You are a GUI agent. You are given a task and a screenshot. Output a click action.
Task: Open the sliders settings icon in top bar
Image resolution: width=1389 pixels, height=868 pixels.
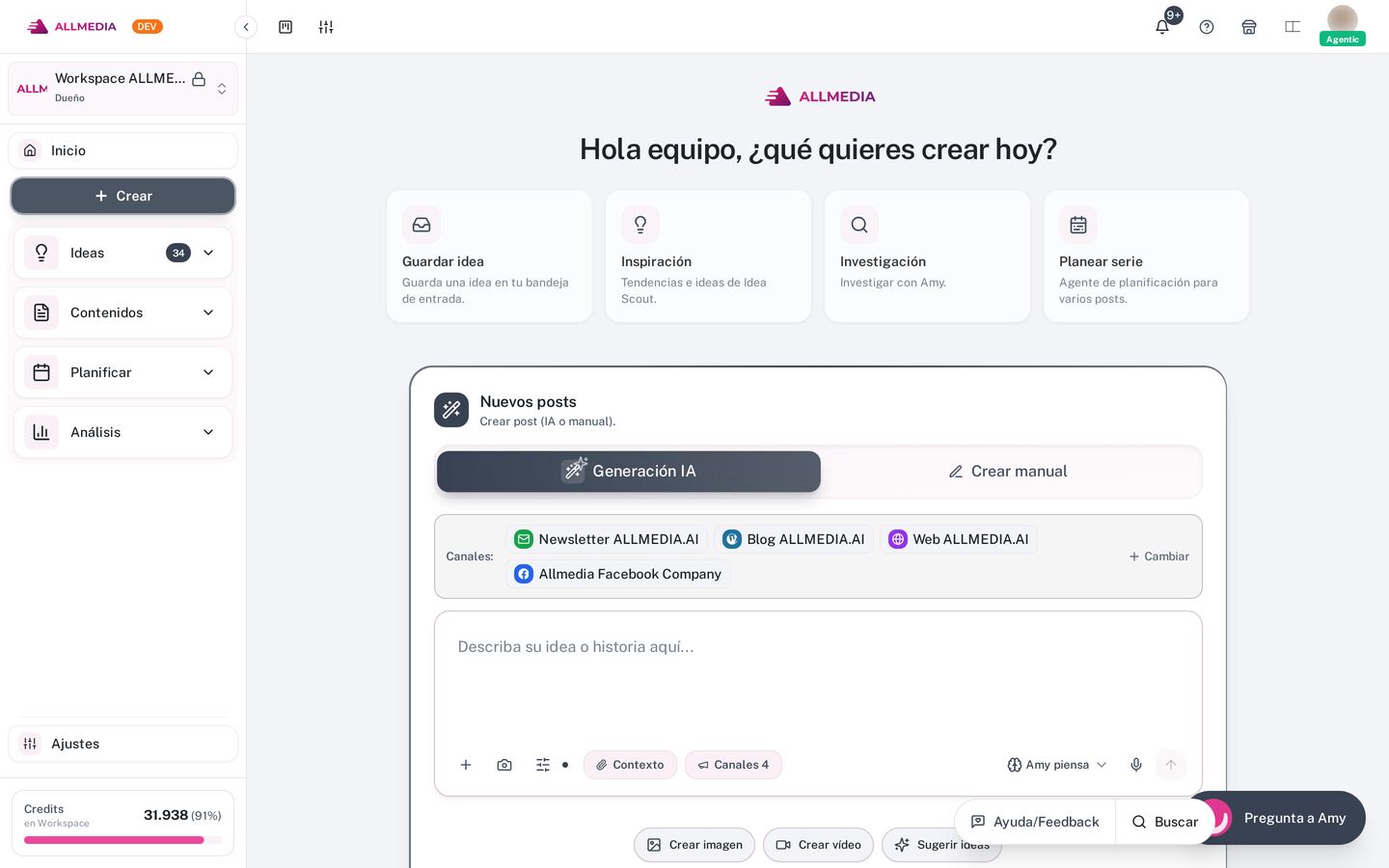[326, 27]
